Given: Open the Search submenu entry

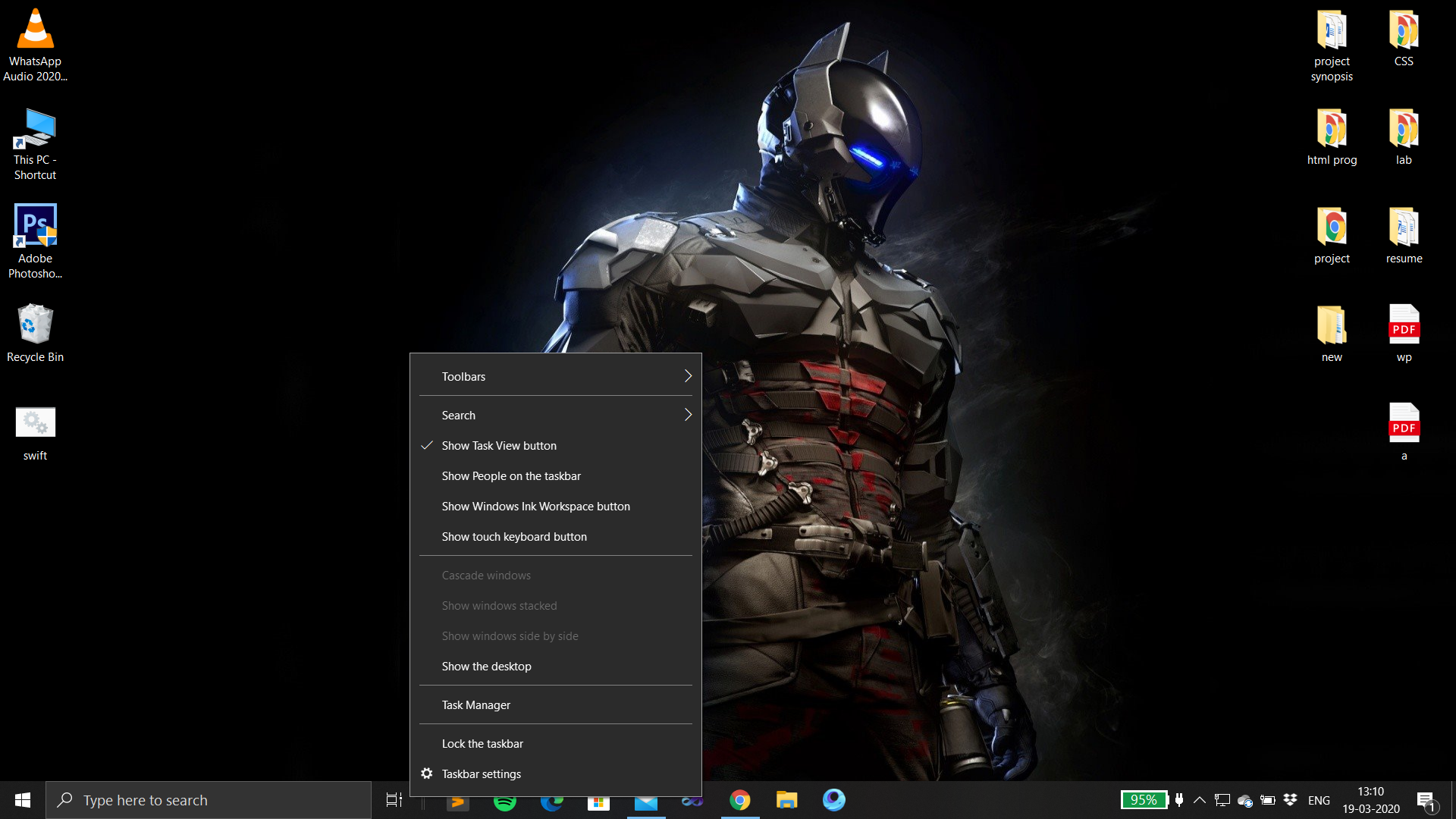Looking at the screenshot, I should pos(555,416).
